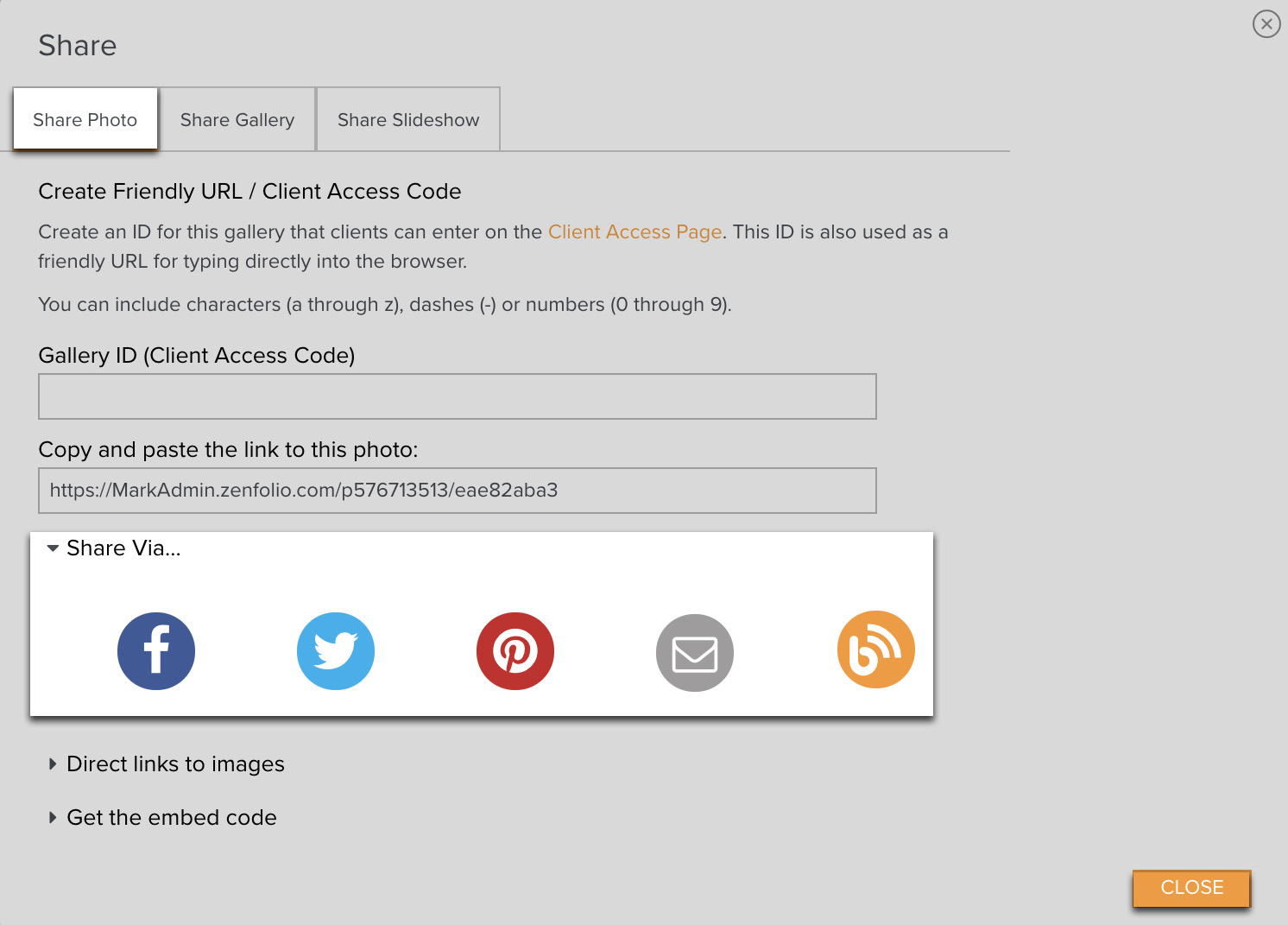This screenshot has height=925, width=1288.
Task: Dismiss the dialog with the X icon
Action: pyautogui.click(x=1266, y=24)
